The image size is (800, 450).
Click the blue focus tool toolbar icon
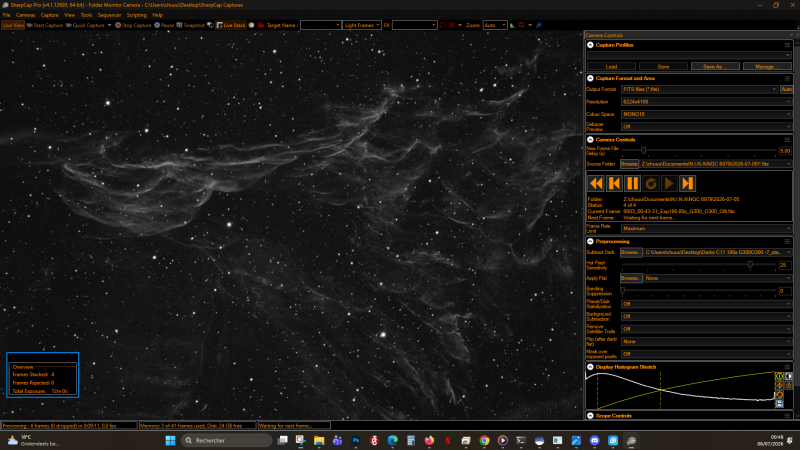[x=539, y=25]
